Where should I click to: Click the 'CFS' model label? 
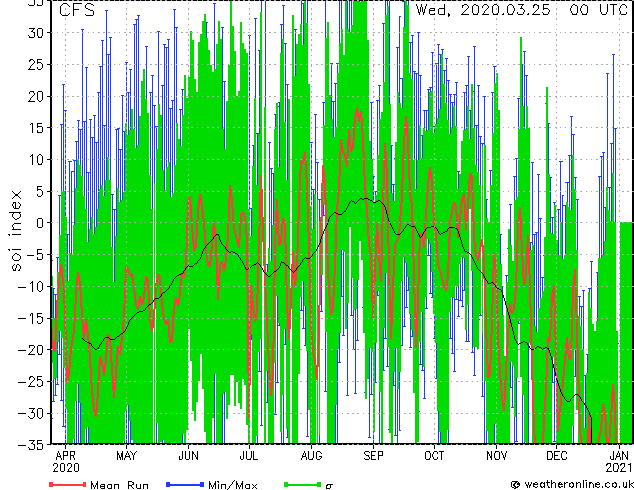(77, 10)
